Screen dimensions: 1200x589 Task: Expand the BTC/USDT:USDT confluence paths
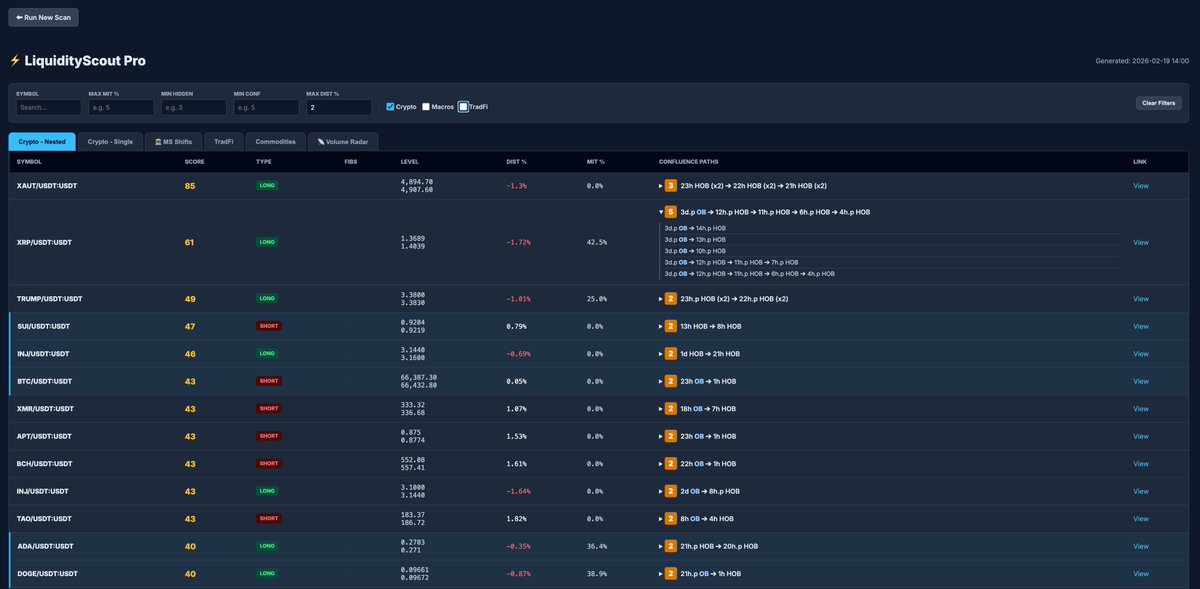point(660,381)
